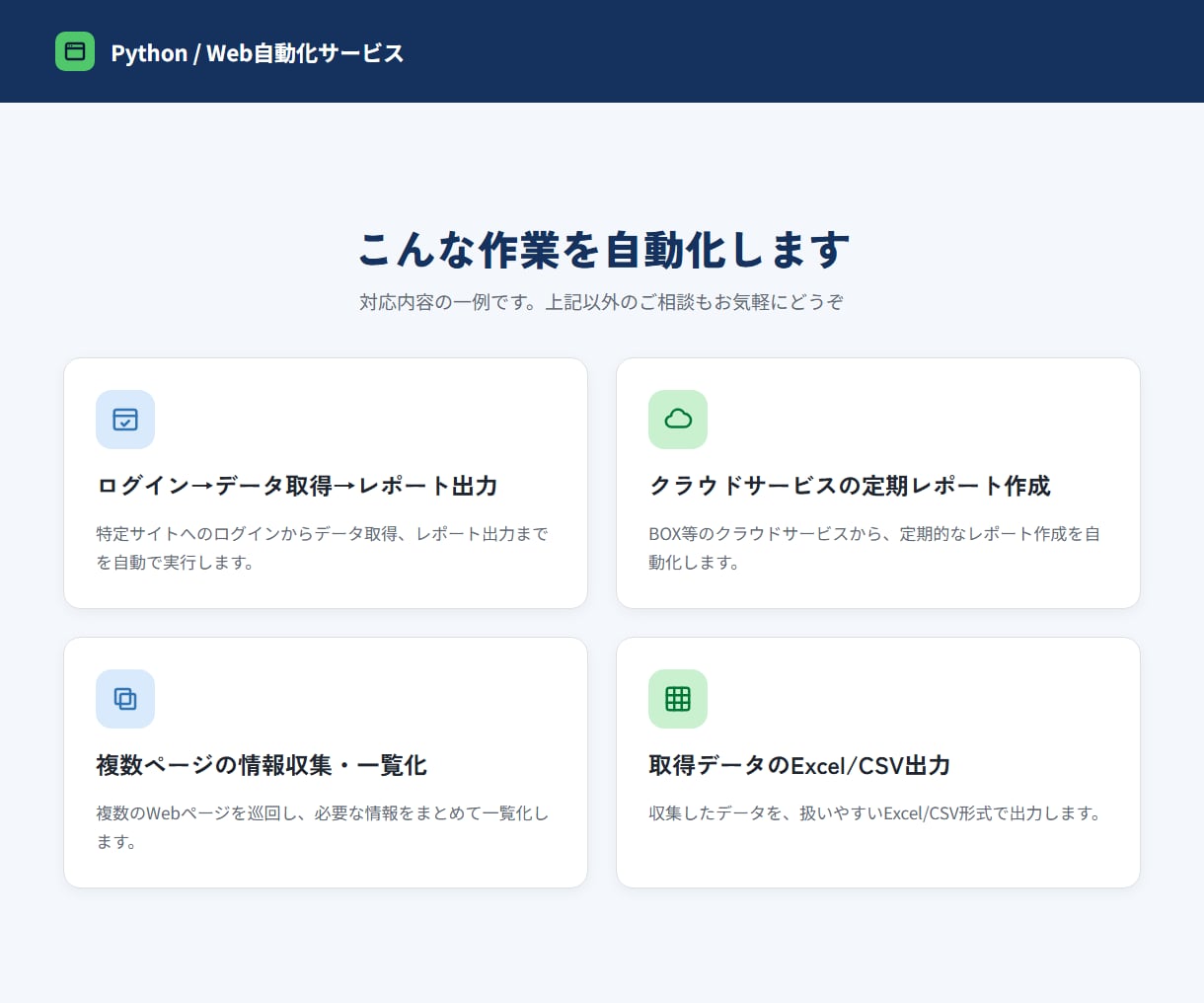Click the blue calendar-check icon in the login card
1204x1003 pixels.
125,420
